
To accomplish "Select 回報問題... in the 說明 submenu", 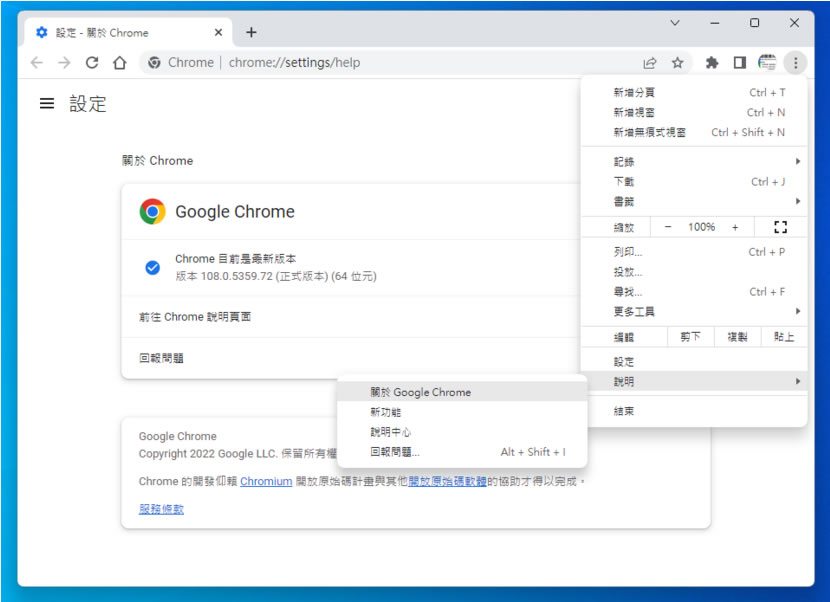I will 462,452.
